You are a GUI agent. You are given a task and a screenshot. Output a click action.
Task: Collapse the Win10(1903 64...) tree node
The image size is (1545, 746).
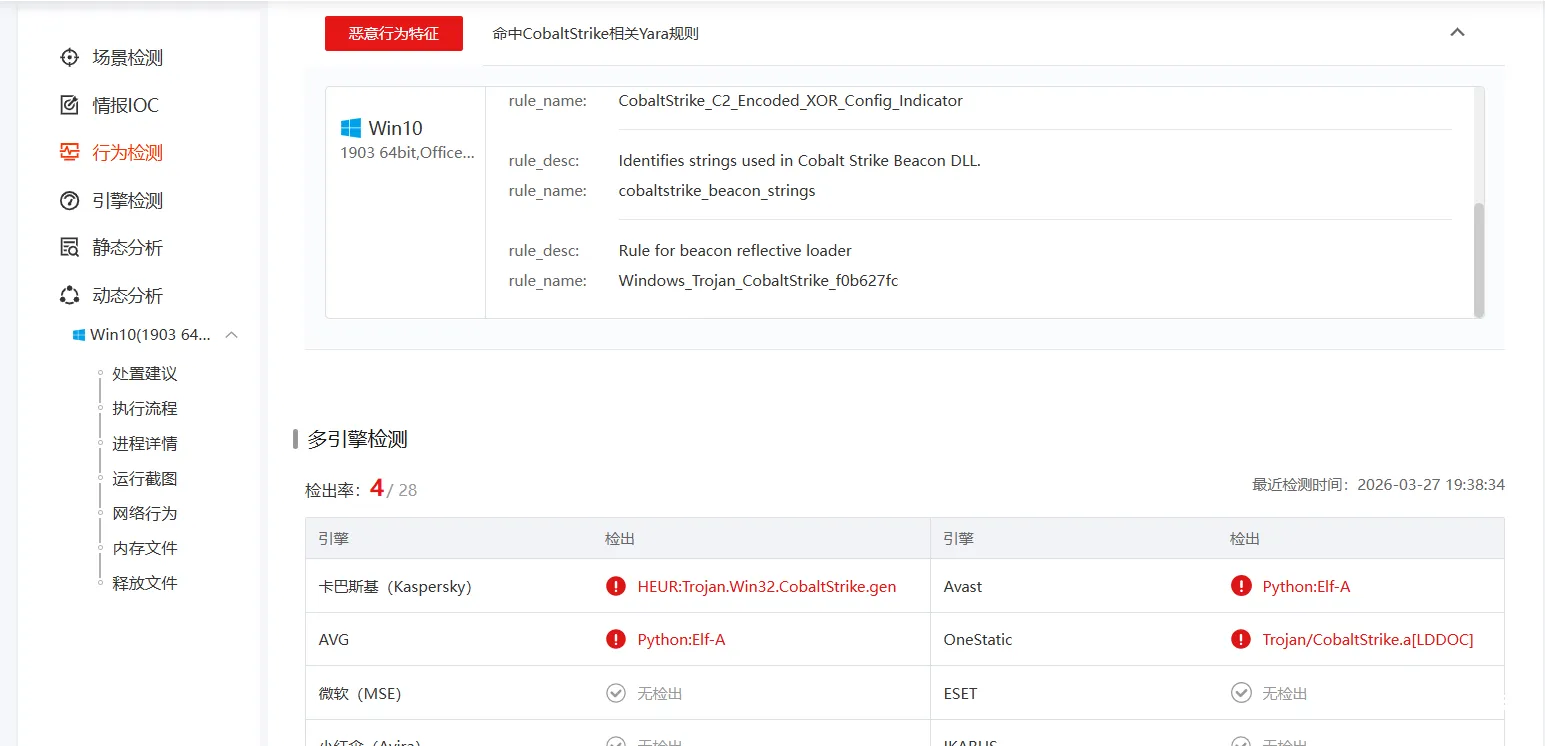tap(231, 335)
